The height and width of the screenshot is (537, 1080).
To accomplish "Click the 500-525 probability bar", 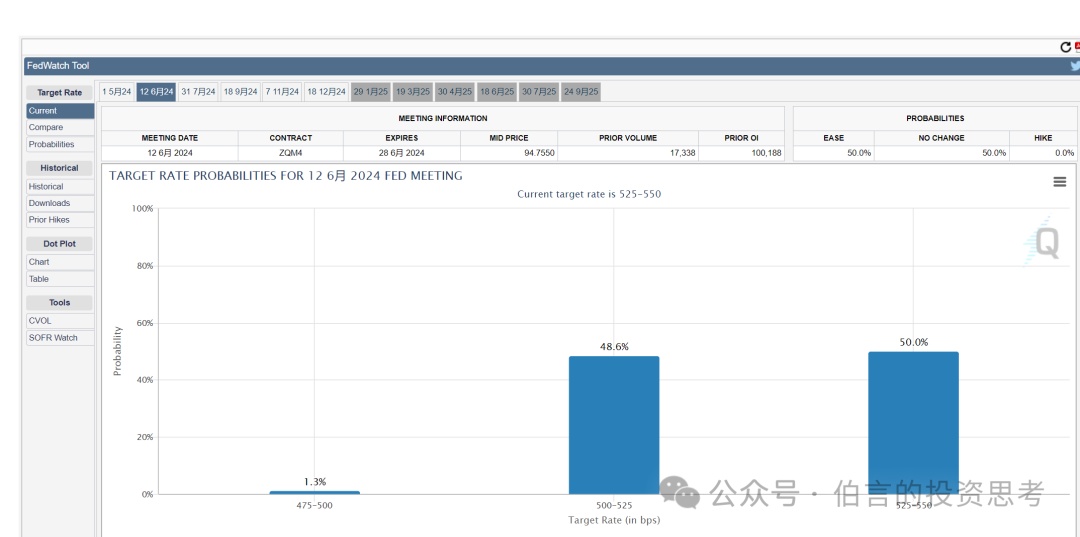I will click(x=613, y=425).
